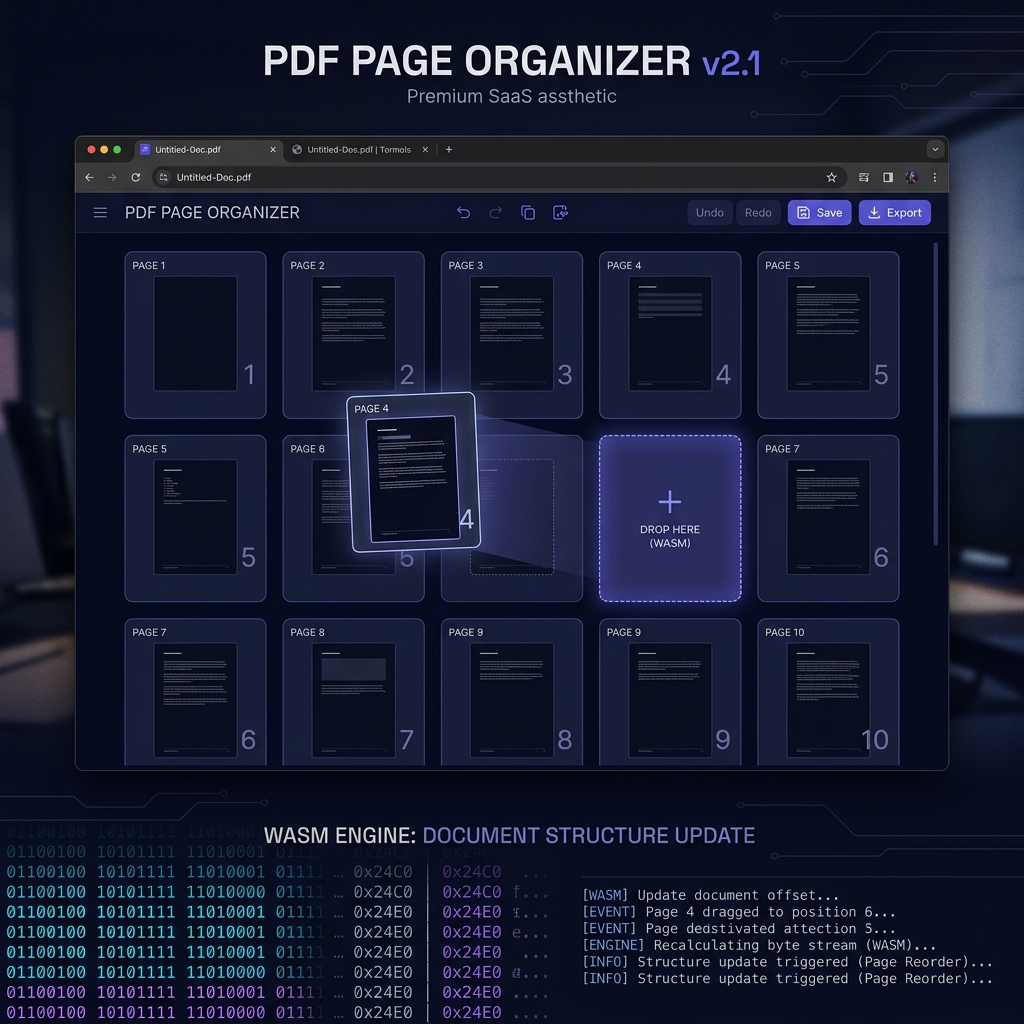Open the browser profile avatar

(x=912, y=178)
